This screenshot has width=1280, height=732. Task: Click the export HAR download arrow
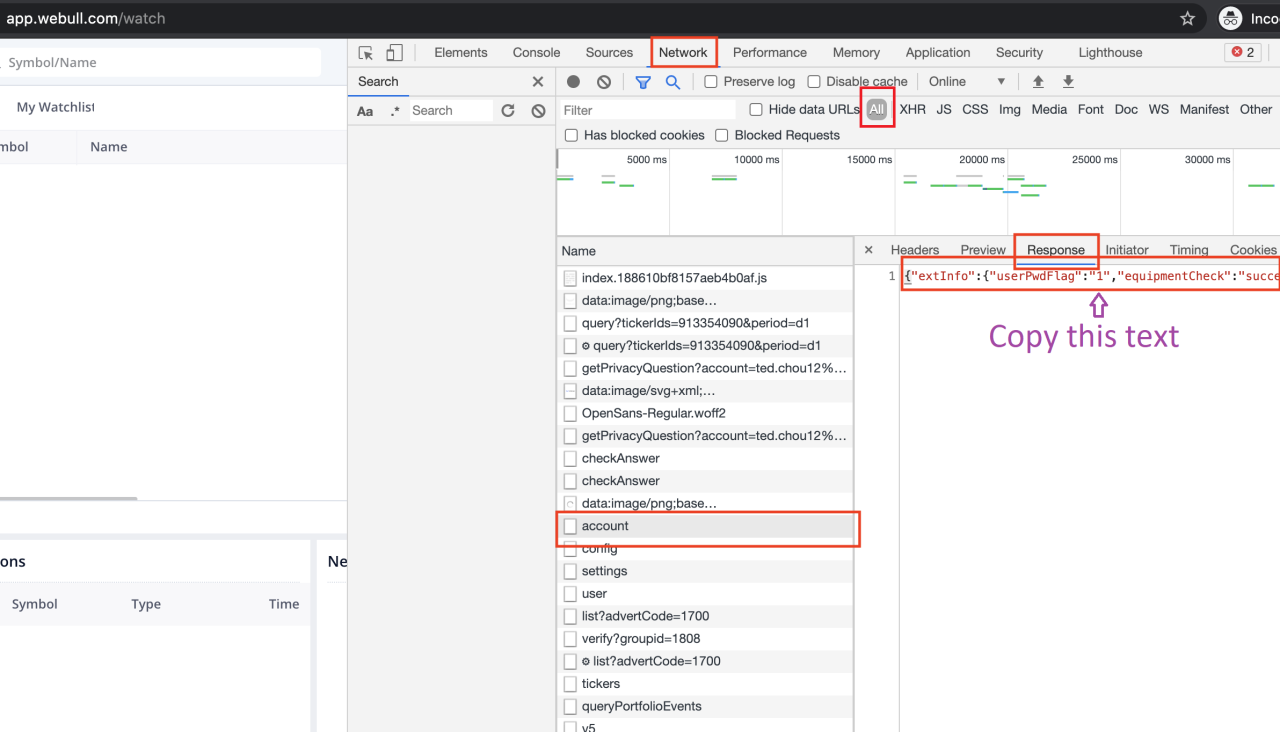[x=1068, y=82]
